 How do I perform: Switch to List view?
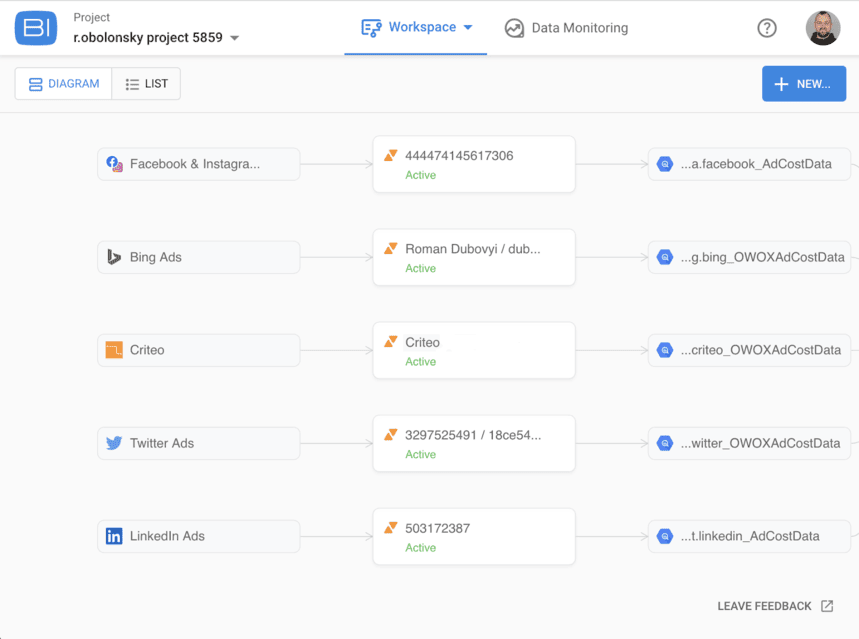click(x=146, y=84)
